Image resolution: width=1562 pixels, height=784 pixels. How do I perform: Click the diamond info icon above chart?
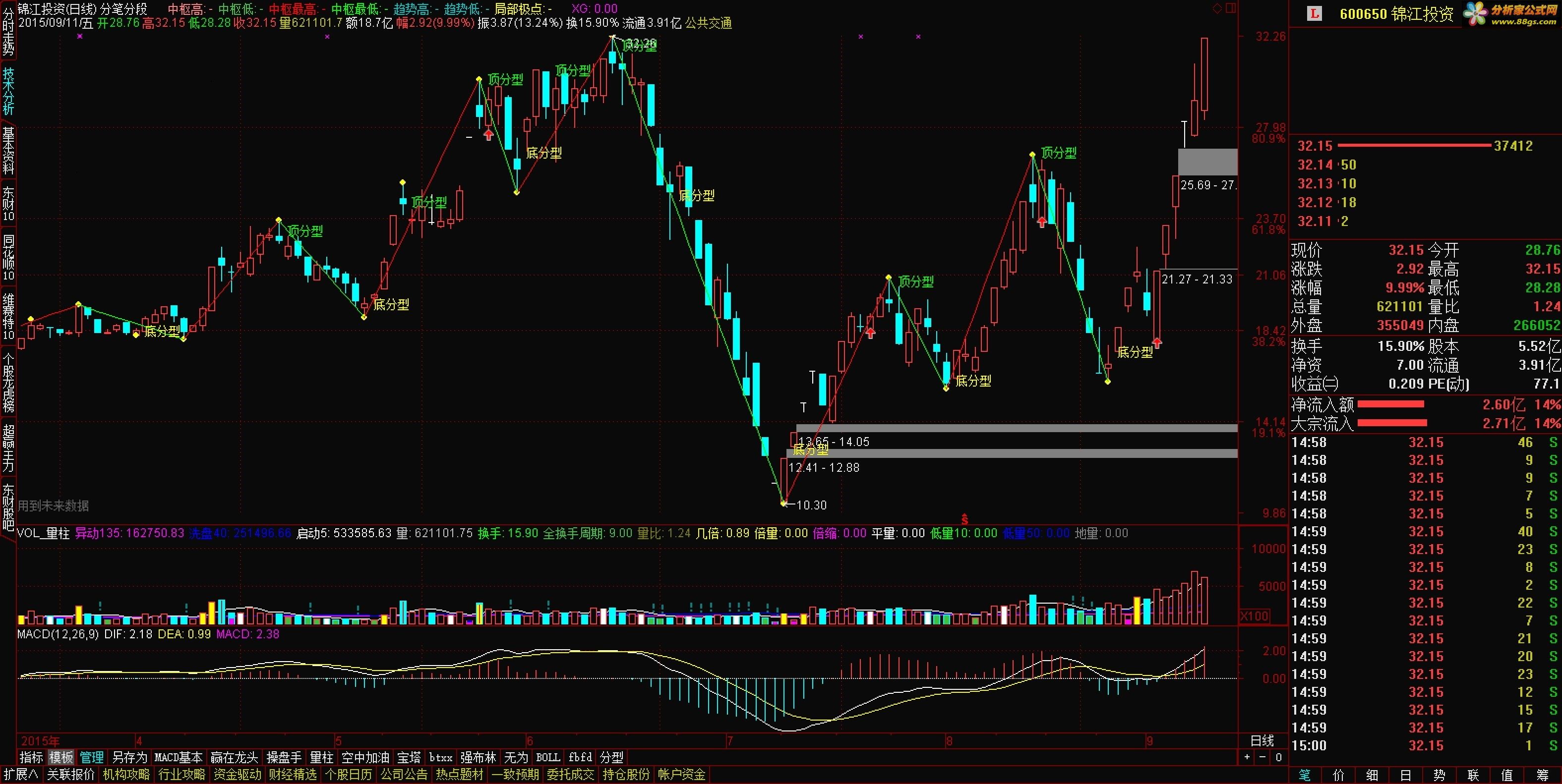pyautogui.click(x=1217, y=8)
